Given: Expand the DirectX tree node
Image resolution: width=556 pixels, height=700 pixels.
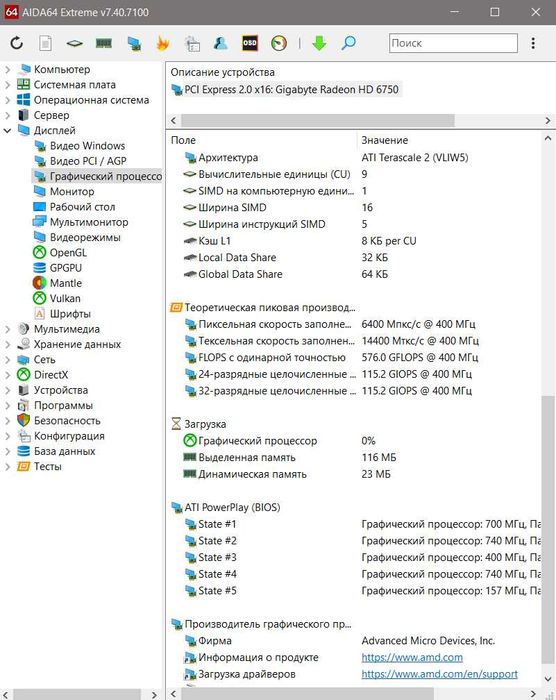Looking at the screenshot, I should [7, 375].
